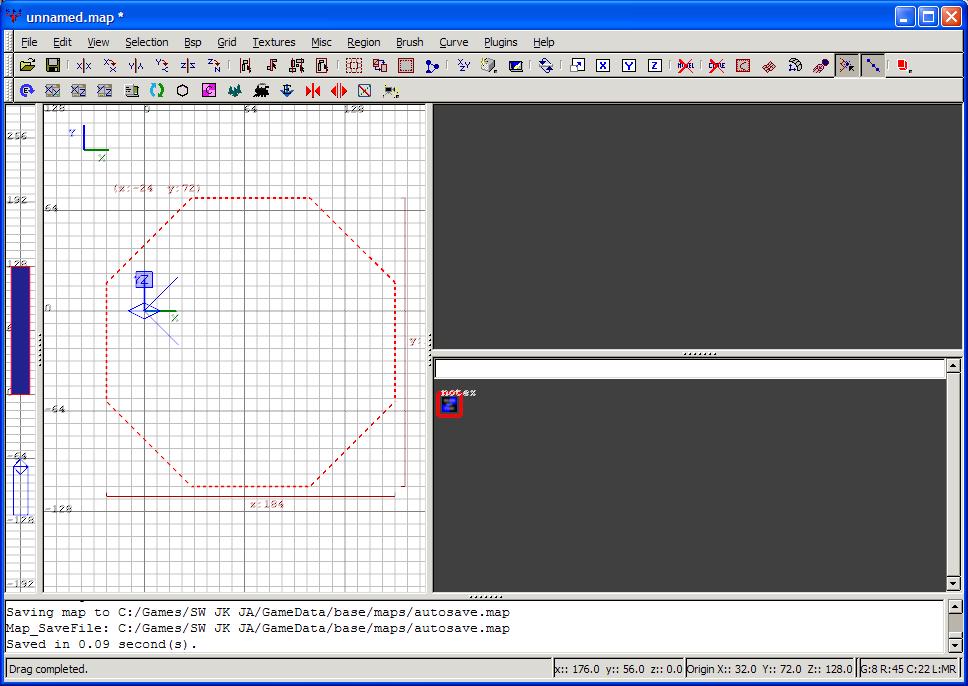Toggle weld equal patch points
Image resolution: width=968 pixels, height=686 pixels.
pos(847,65)
